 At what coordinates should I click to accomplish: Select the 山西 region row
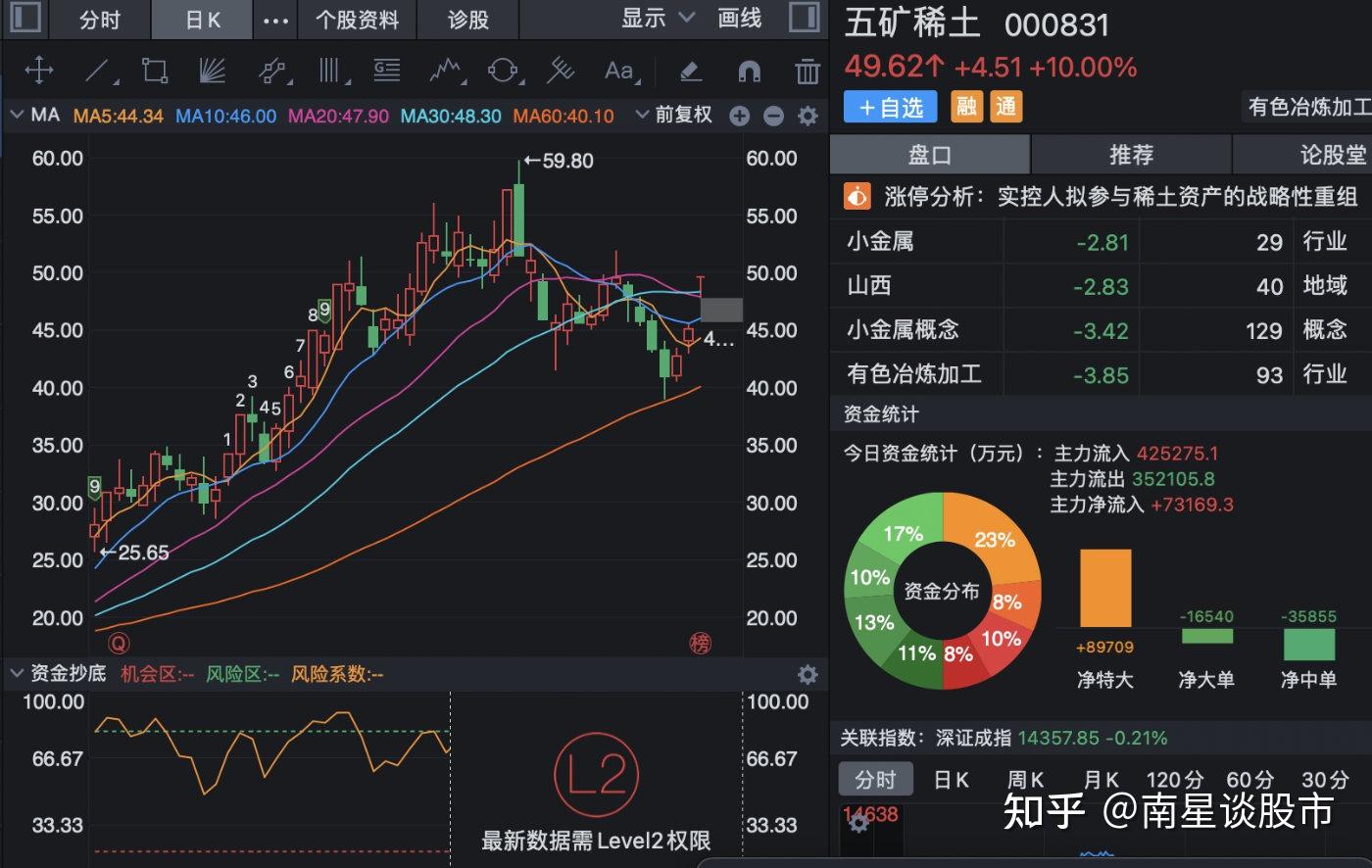(1101, 285)
